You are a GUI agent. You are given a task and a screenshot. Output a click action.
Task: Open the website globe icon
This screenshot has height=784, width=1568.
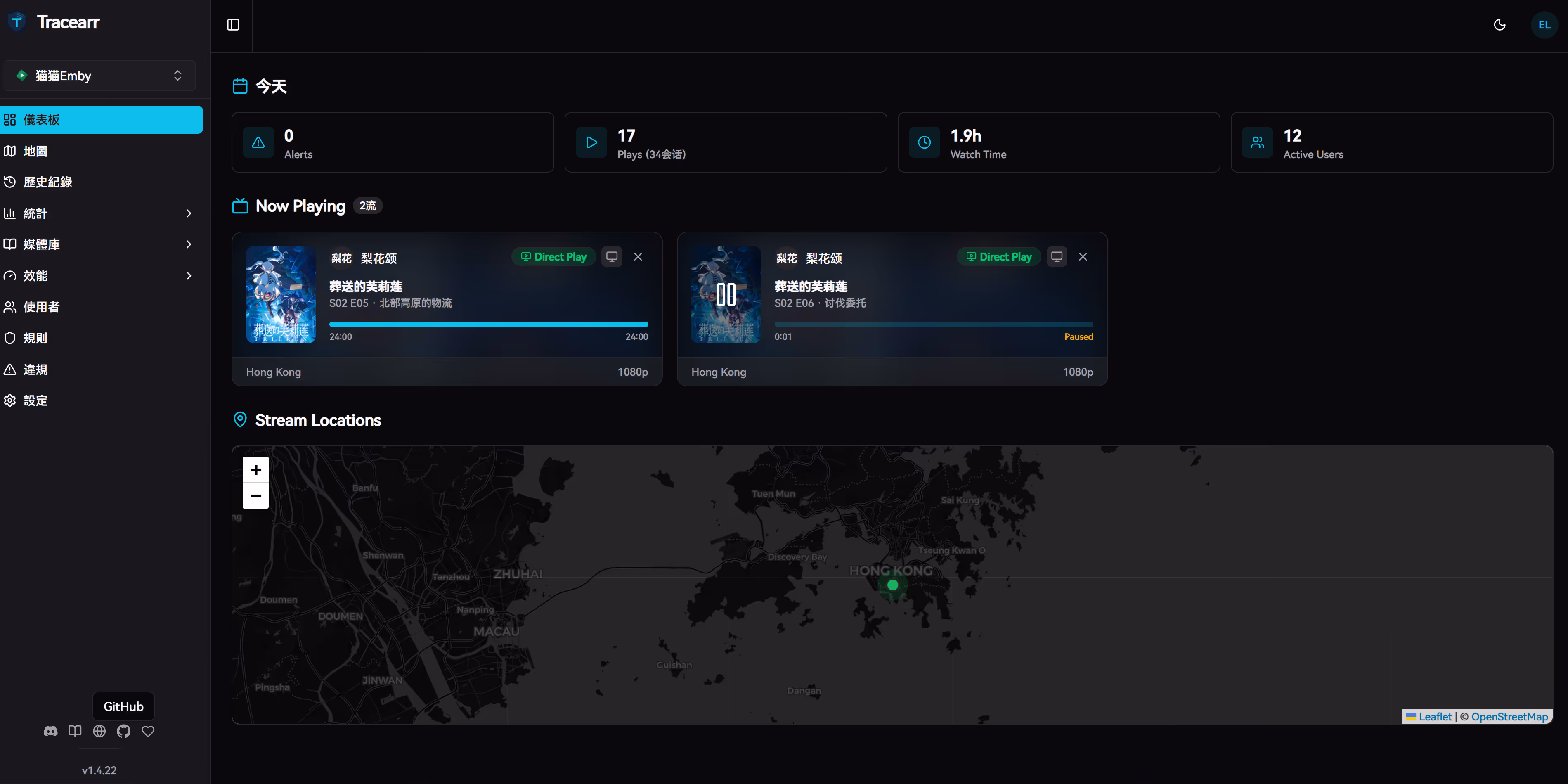coord(99,731)
